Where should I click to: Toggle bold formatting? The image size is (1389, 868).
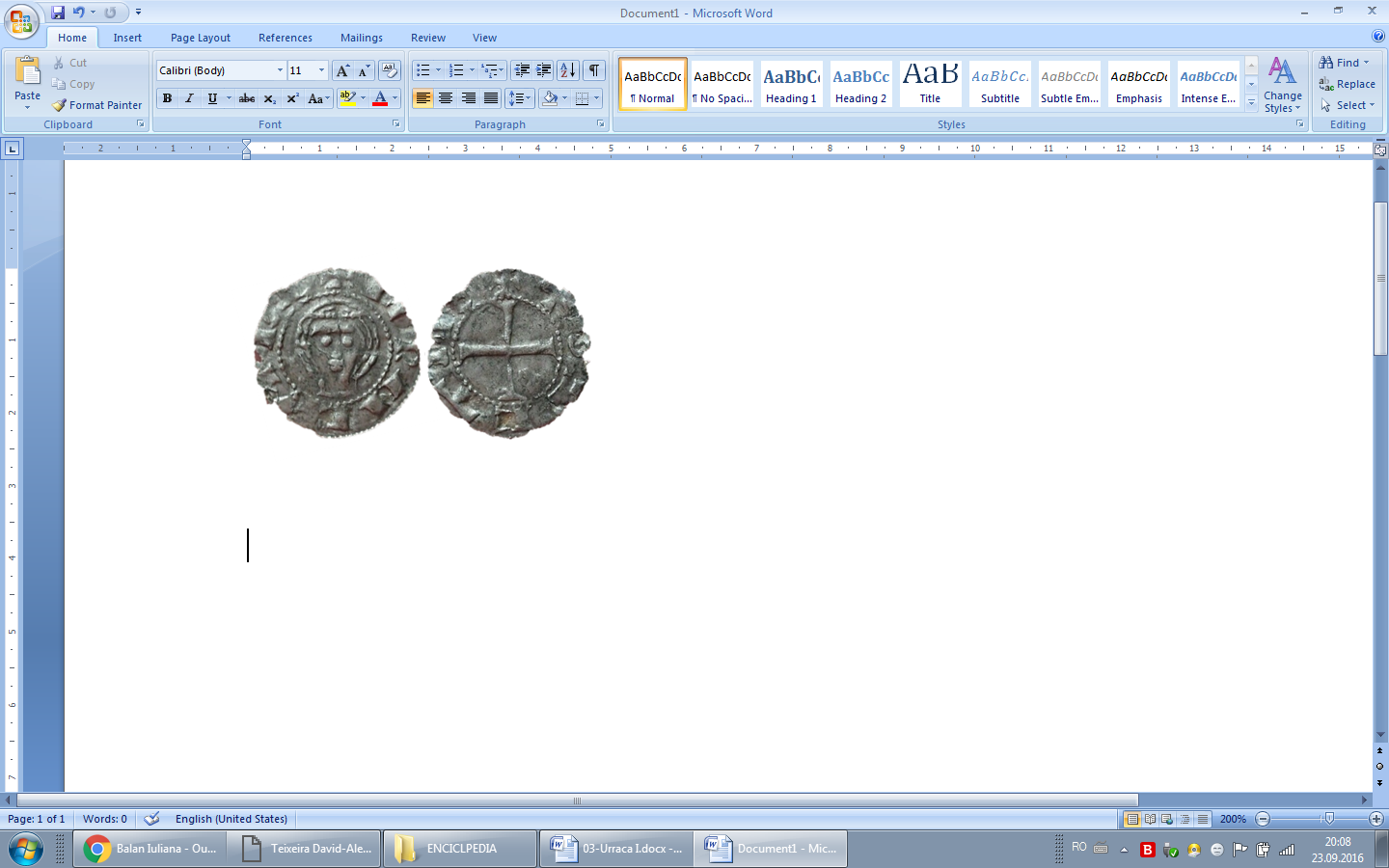click(167, 98)
